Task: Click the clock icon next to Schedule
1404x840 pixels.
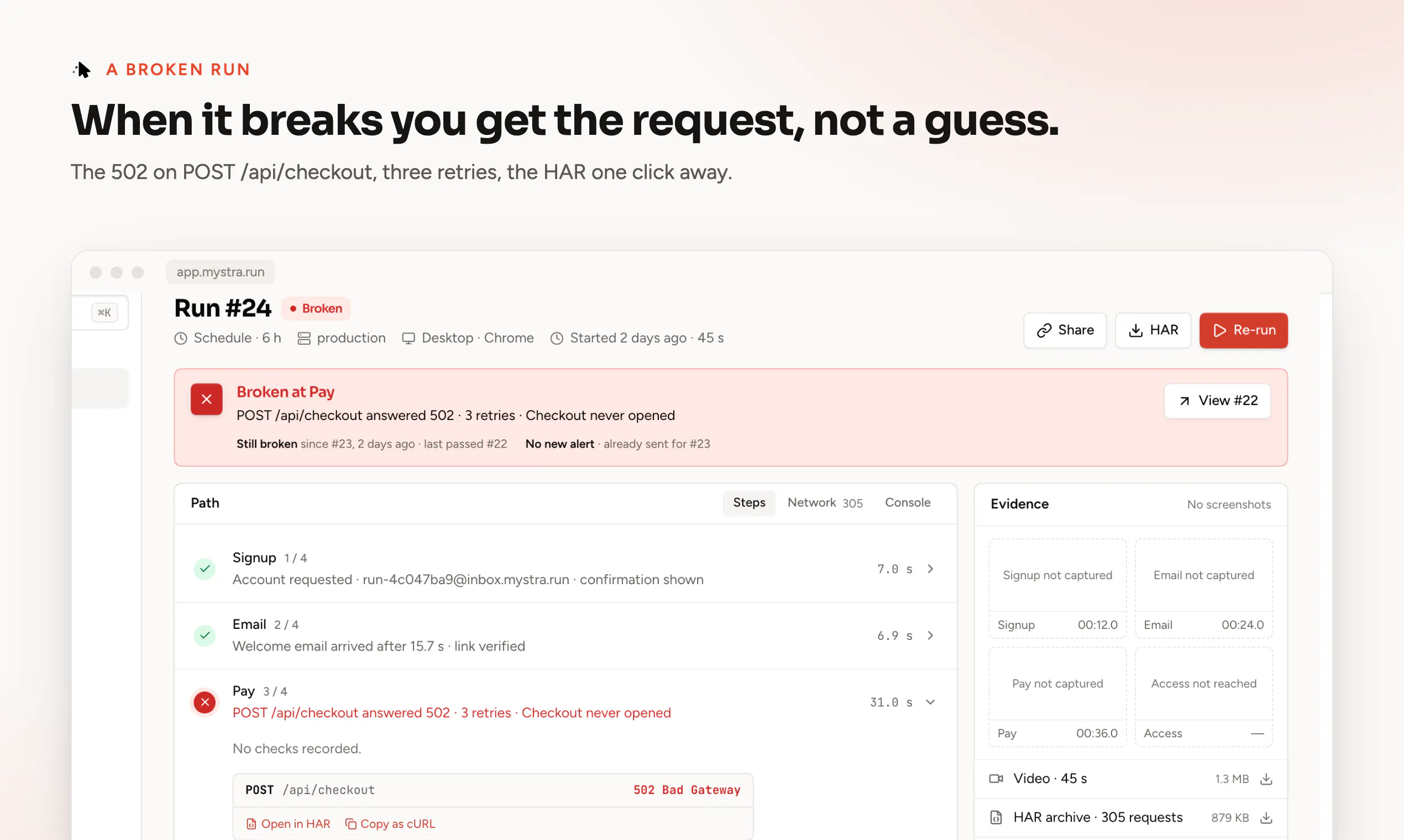Action: pyautogui.click(x=181, y=339)
